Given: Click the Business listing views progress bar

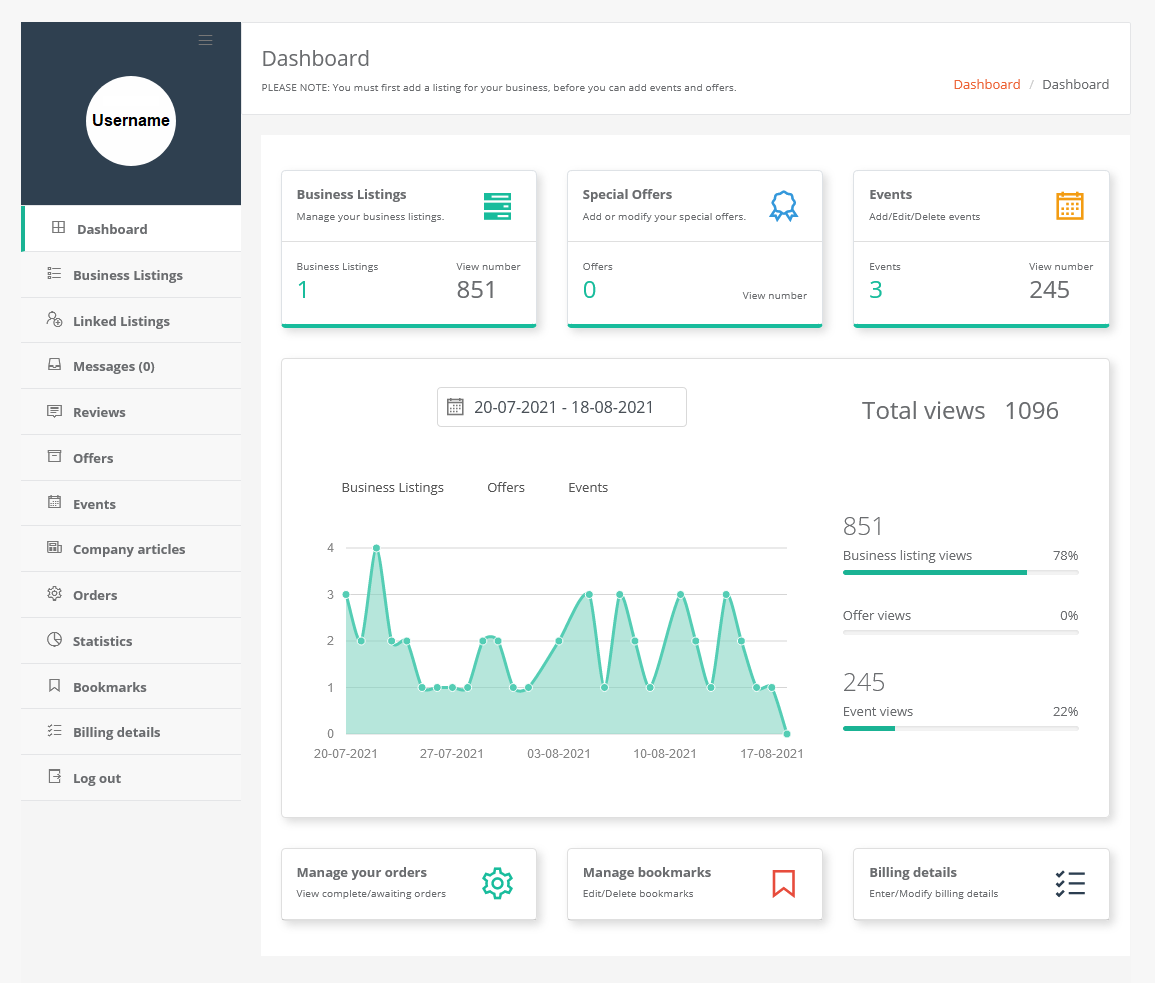Looking at the screenshot, I should (961, 573).
